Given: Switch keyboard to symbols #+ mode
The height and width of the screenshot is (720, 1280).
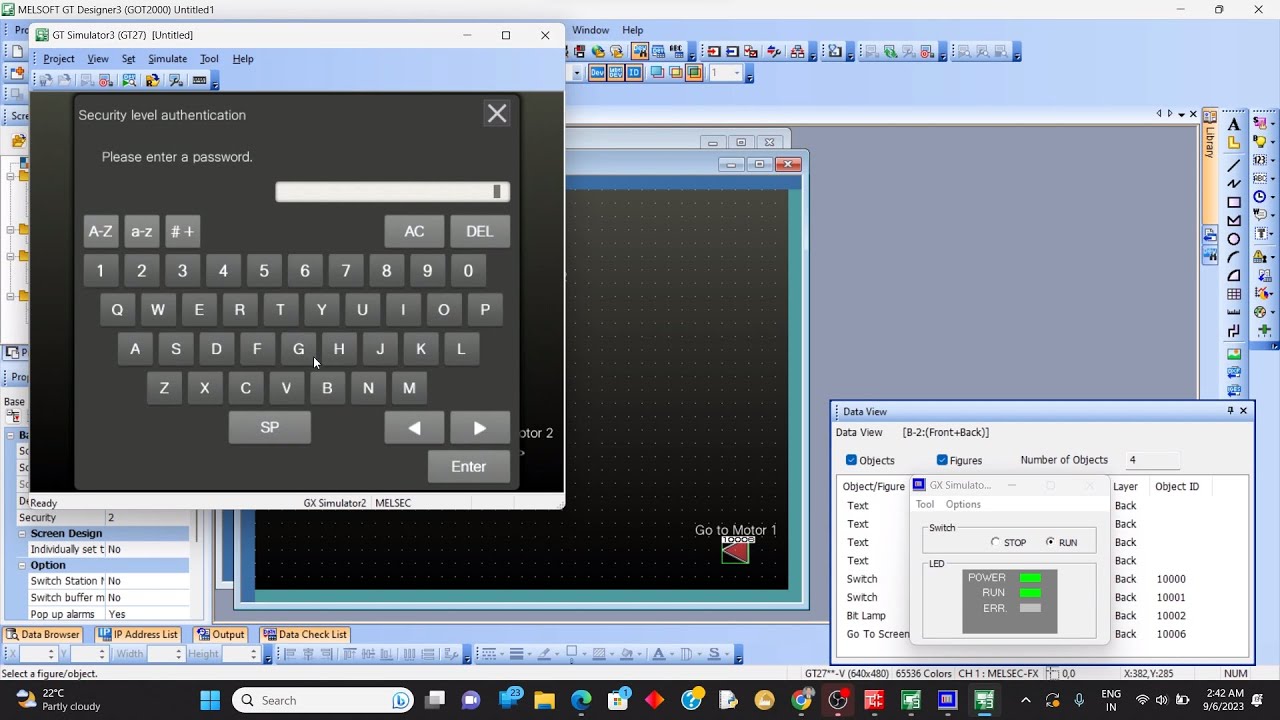Looking at the screenshot, I should click(x=183, y=231).
